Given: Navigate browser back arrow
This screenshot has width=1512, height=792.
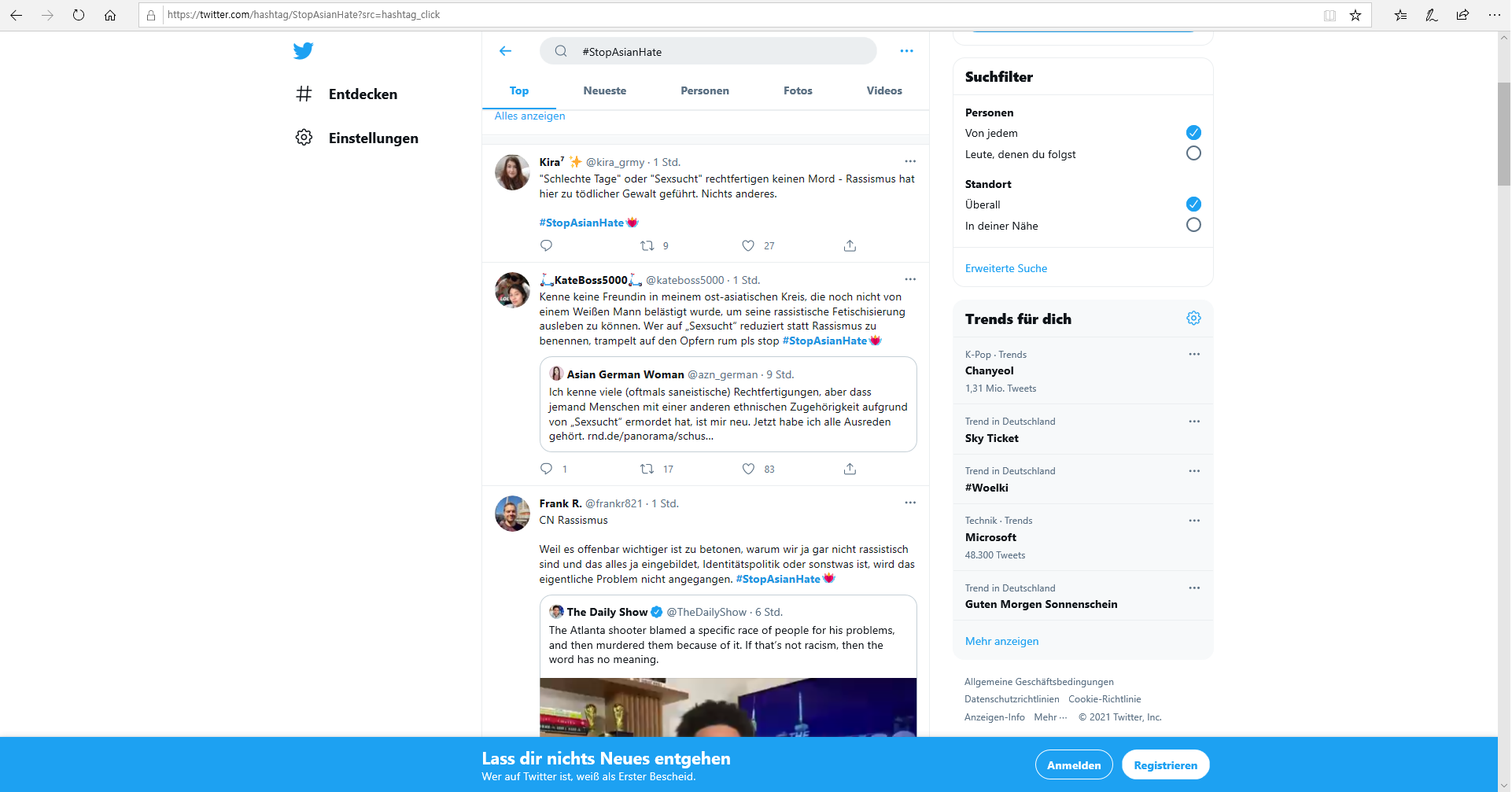Looking at the screenshot, I should pyautogui.click(x=16, y=15).
